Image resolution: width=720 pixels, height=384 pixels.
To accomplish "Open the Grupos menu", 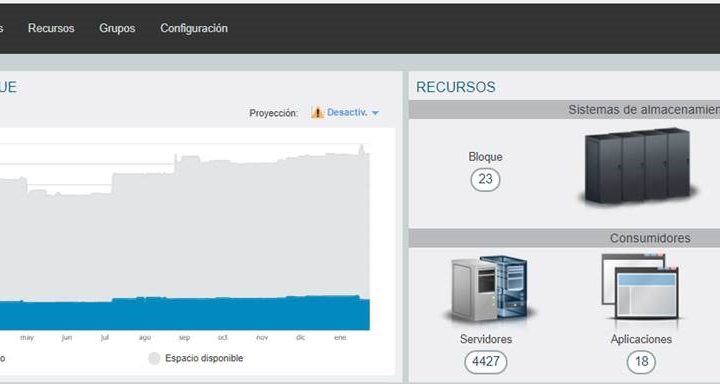I will click(117, 28).
